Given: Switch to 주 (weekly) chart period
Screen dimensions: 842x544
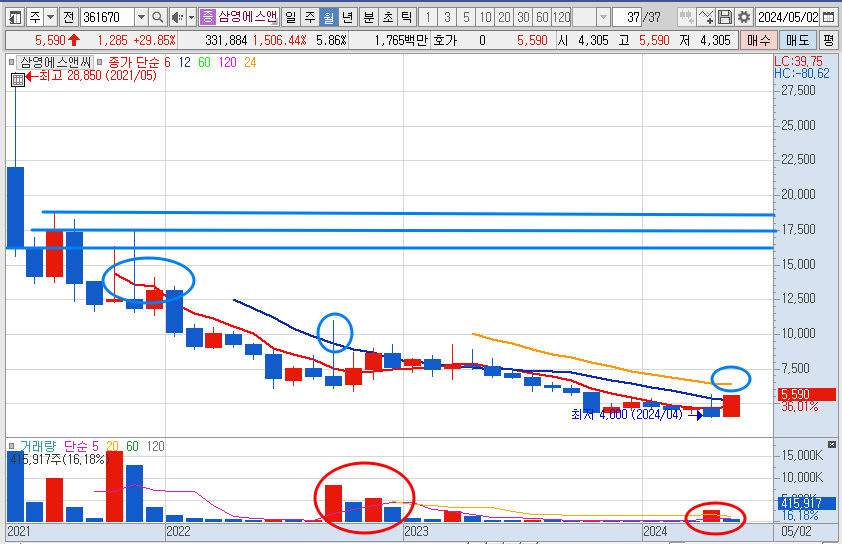Looking at the screenshot, I should pyautogui.click(x=310, y=18).
